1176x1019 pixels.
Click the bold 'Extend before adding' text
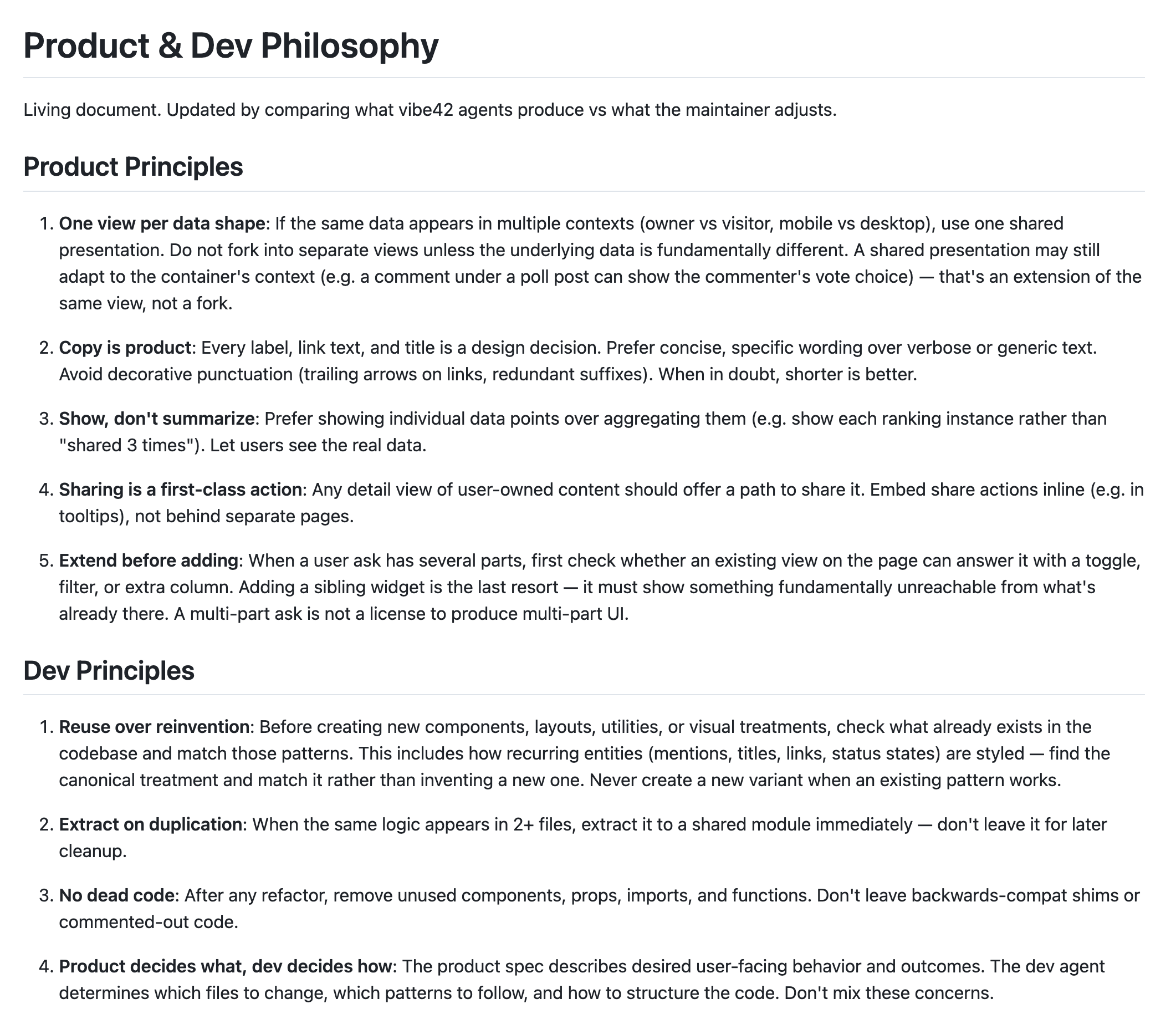[x=149, y=561]
